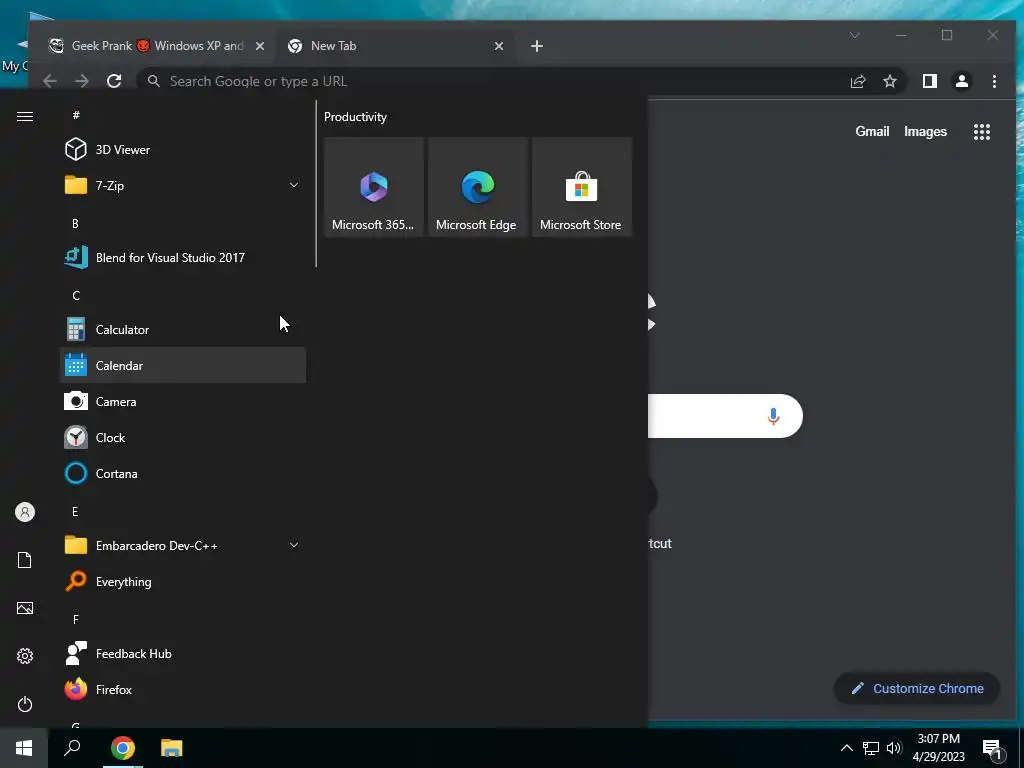Screen dimensions: 1024x768
Task: Show hidden system tray icons
Action: pyautogui.click(x=846, y=748)
